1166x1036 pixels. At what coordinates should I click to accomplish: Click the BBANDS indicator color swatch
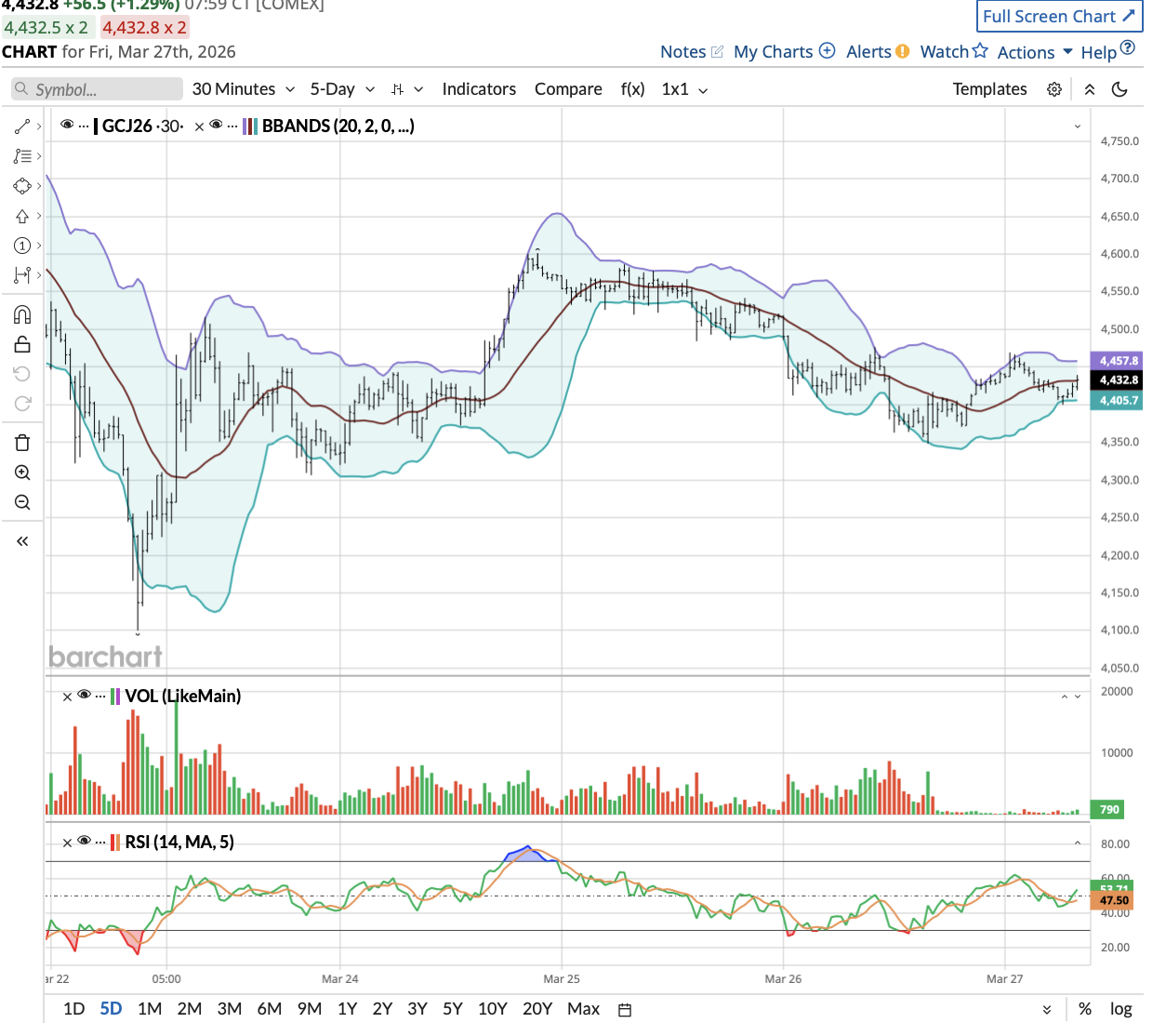click(250, 126)
